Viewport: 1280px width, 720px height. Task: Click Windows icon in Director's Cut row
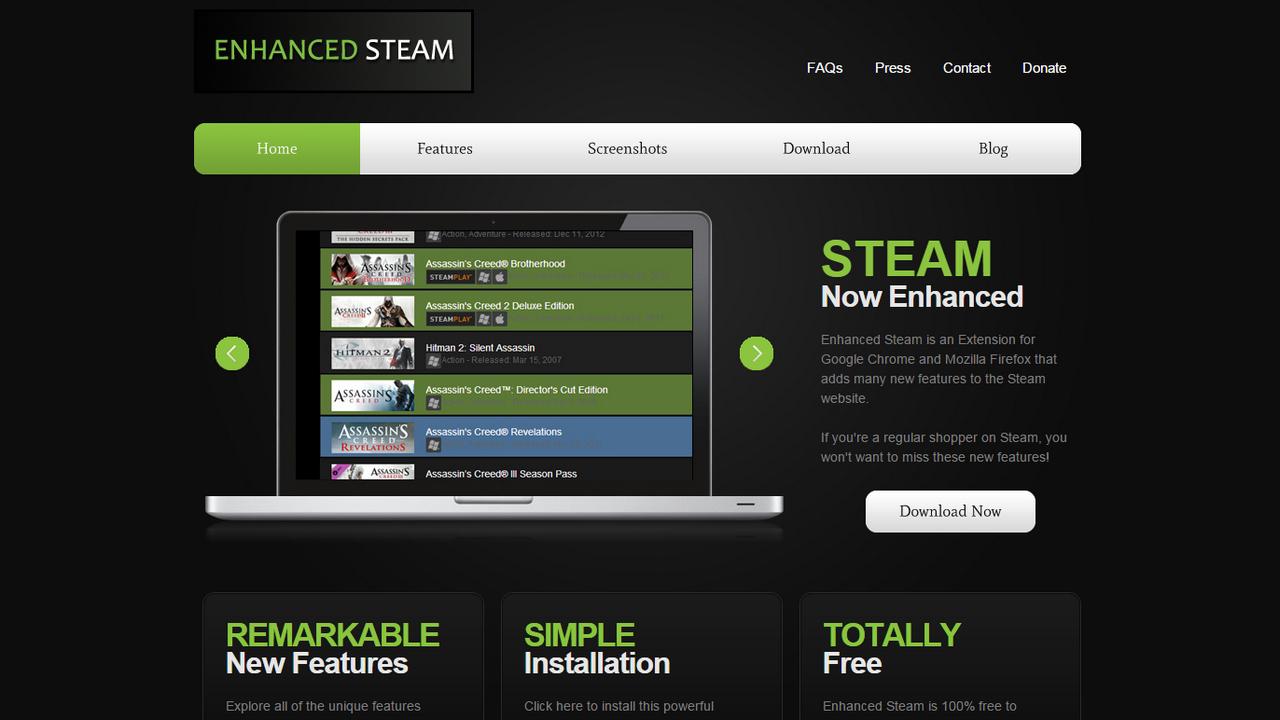pyautogui.click(x=433, y=403)
